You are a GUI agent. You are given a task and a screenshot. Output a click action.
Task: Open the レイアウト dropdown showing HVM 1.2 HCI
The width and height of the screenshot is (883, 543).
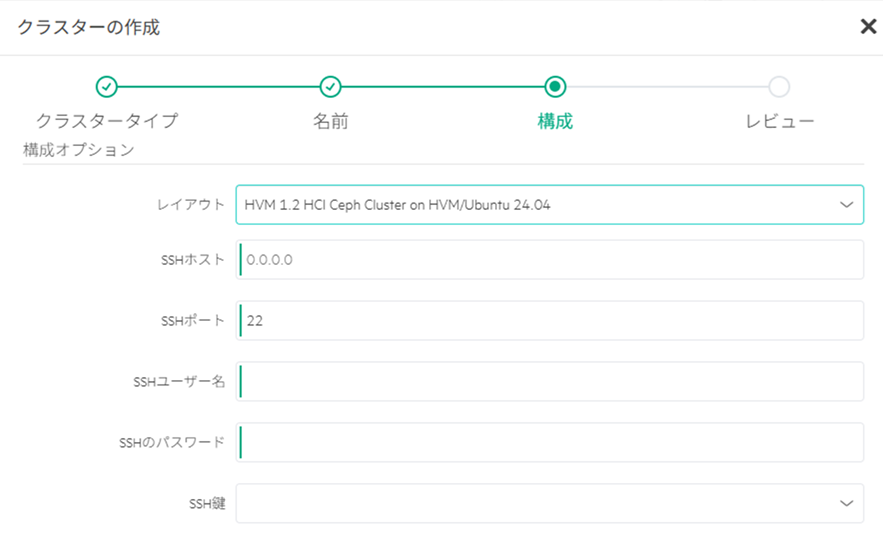530,204
